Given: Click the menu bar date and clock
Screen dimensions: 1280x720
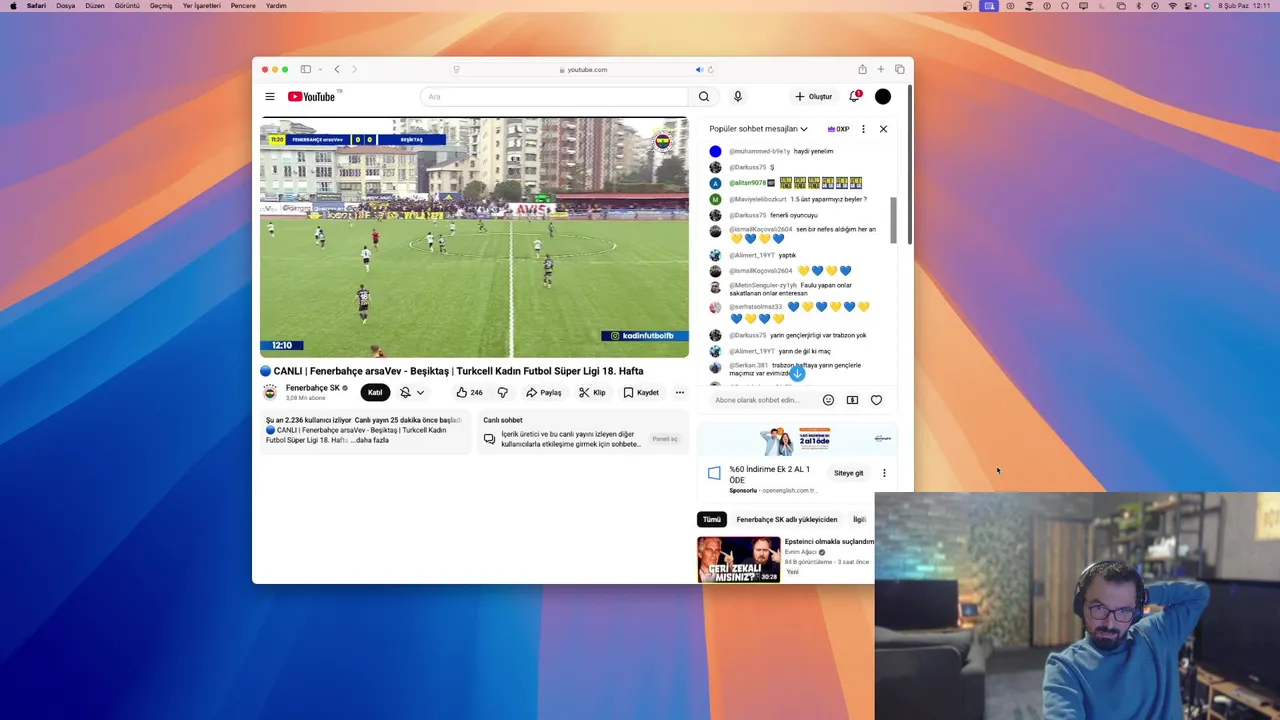Looking at the screenshot, I should pos(1244,6).
